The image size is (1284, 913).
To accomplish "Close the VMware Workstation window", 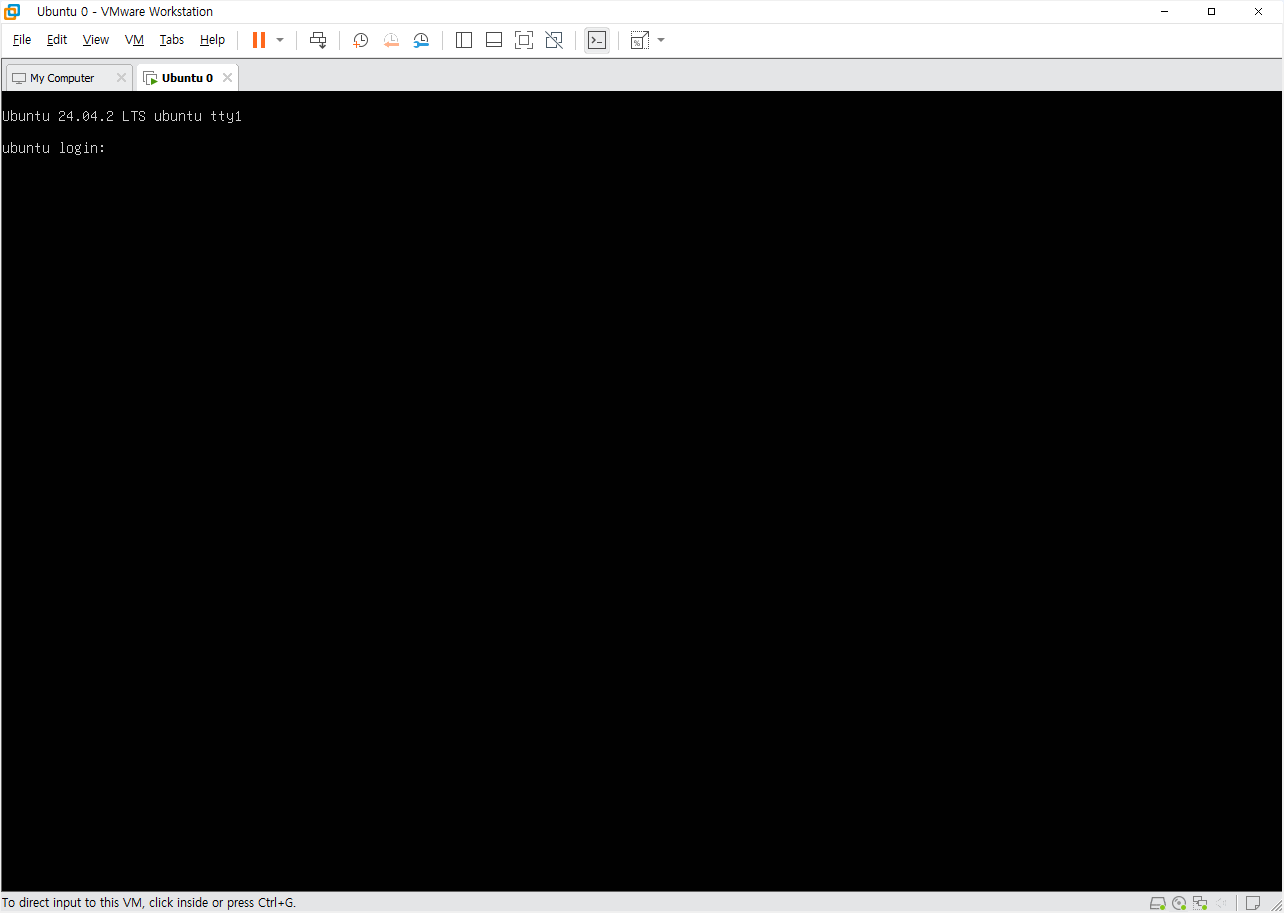I will click(1258, 12).
